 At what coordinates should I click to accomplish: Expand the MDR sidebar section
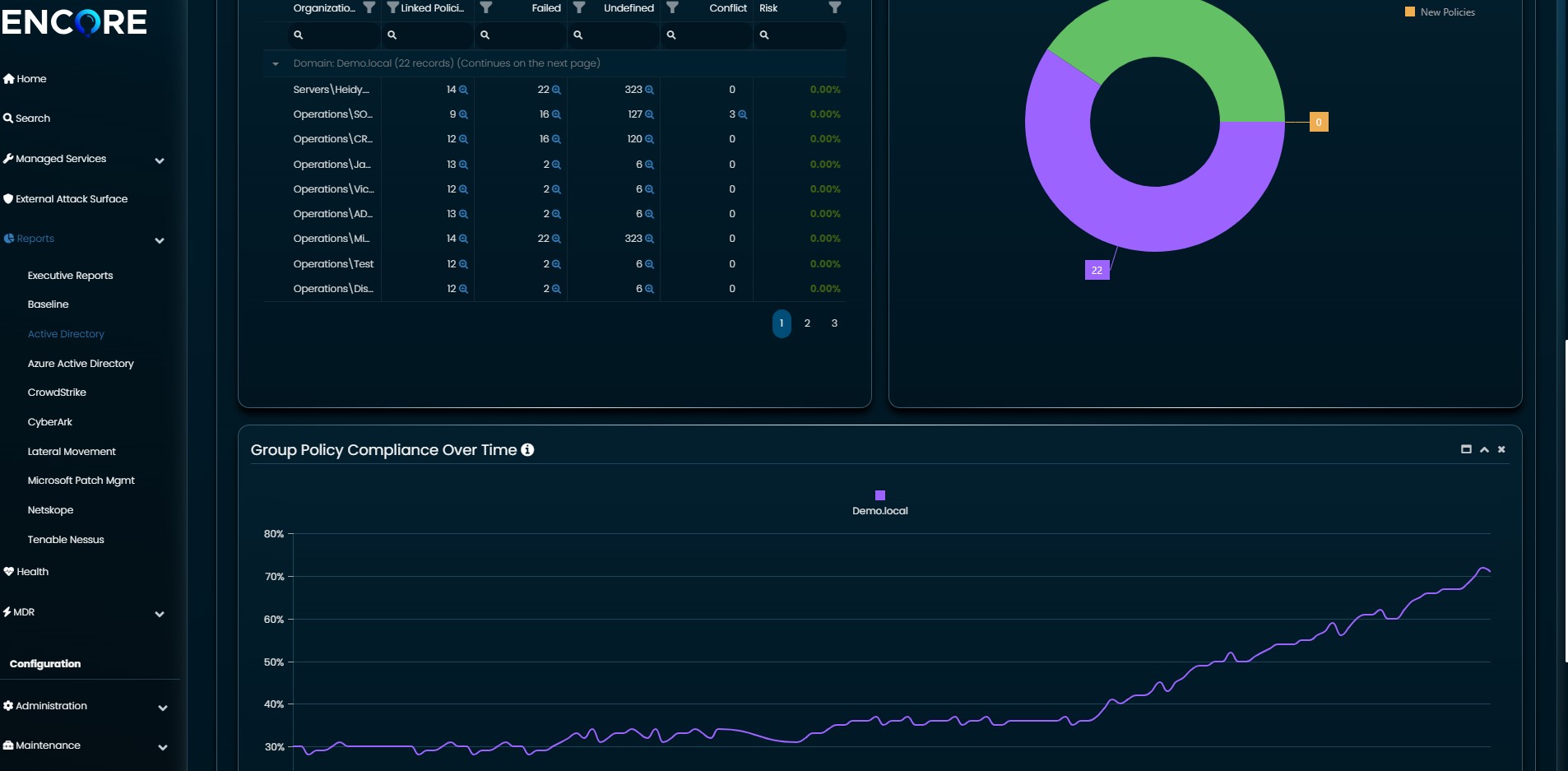click(x=160, y=614)
